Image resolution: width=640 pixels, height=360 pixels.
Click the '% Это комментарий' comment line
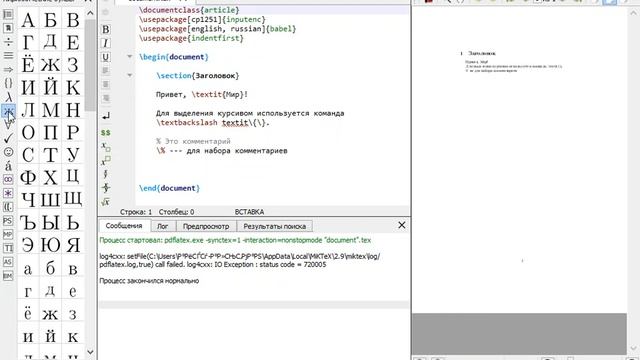(x=193, y=141)
